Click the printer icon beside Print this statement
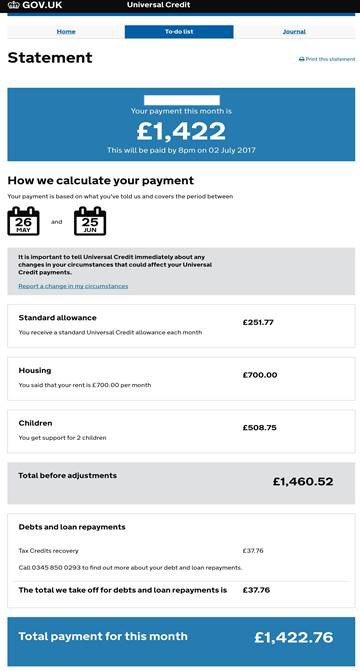 301,59
